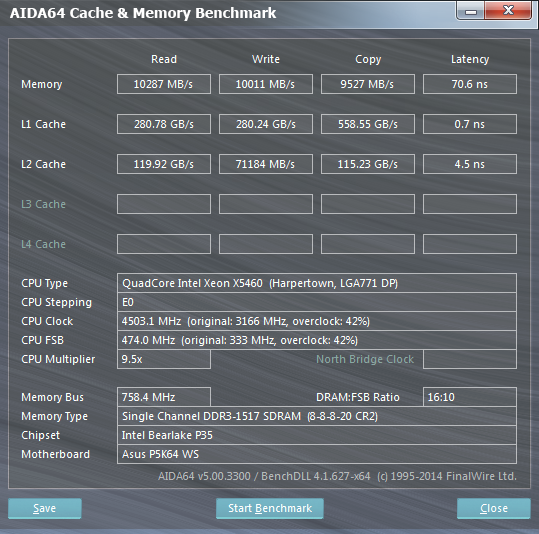Click the Close button at bottom
539x534 pixels.
point(494,508)
